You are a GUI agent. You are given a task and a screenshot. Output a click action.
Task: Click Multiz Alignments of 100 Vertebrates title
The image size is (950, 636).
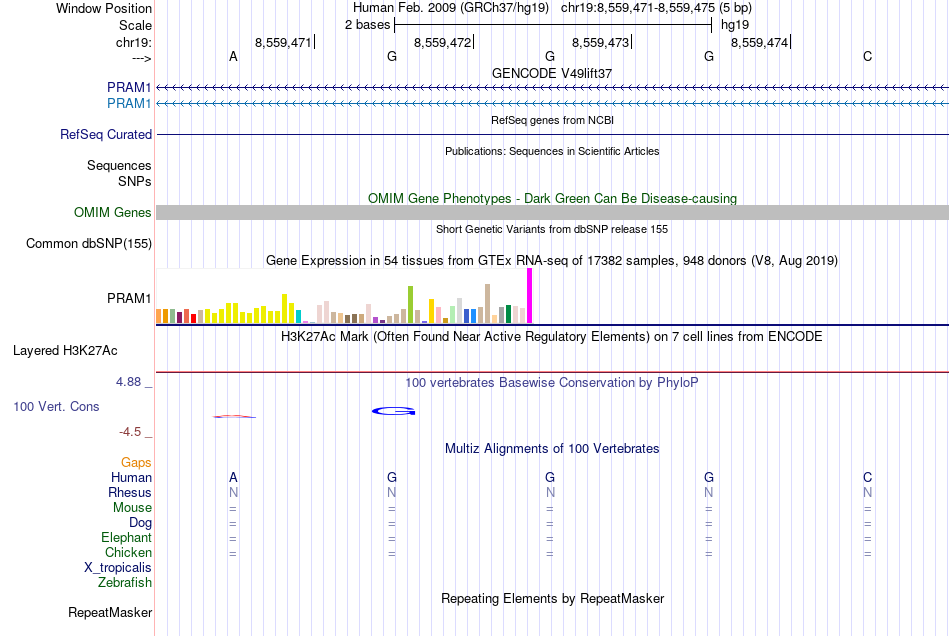[552, 448]
